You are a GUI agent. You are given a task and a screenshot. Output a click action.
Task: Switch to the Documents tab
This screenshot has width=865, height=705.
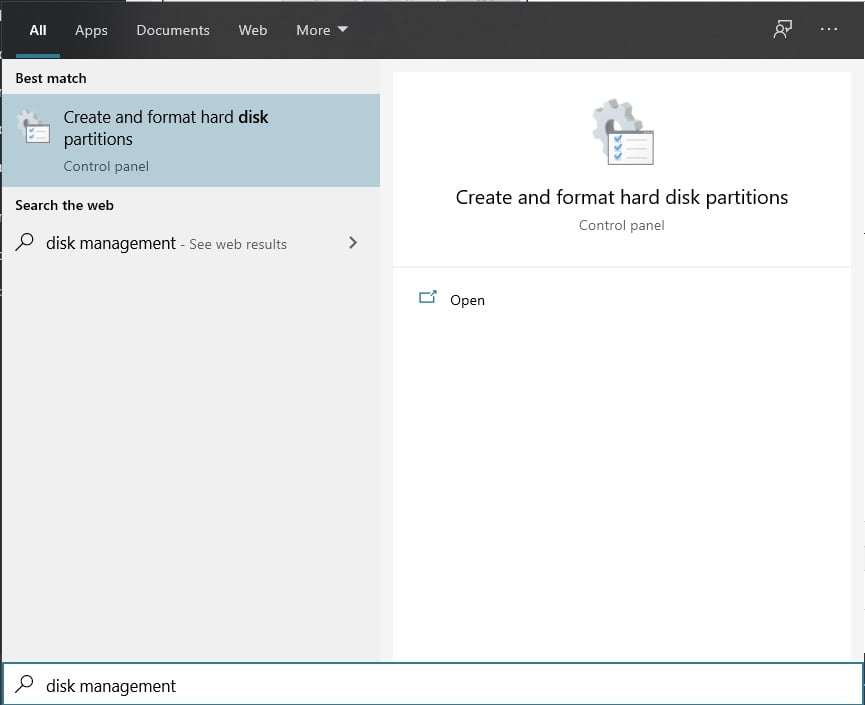(173, 30)
